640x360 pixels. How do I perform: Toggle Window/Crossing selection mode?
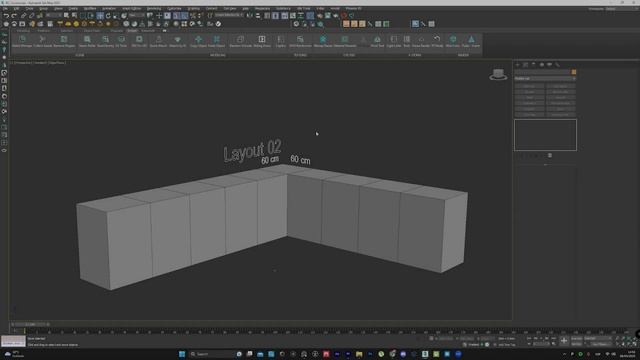91,16
